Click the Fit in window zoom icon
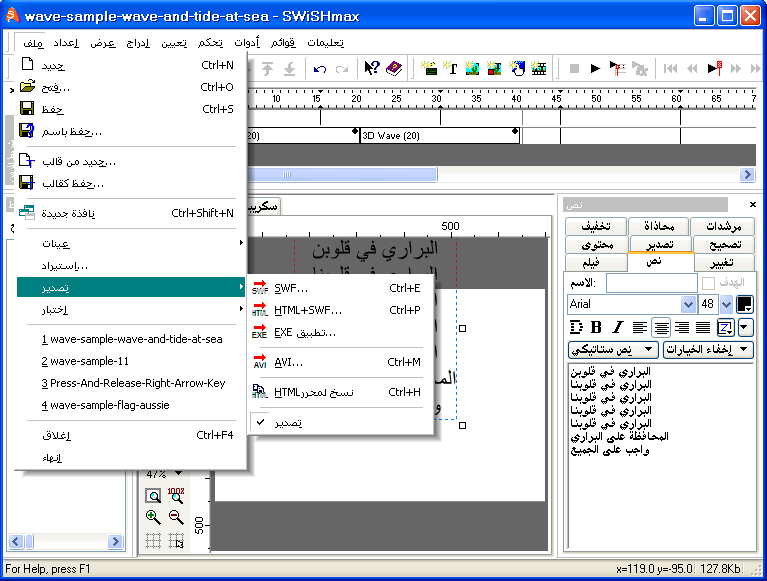767x581 pixels. (x=153, y=496)
